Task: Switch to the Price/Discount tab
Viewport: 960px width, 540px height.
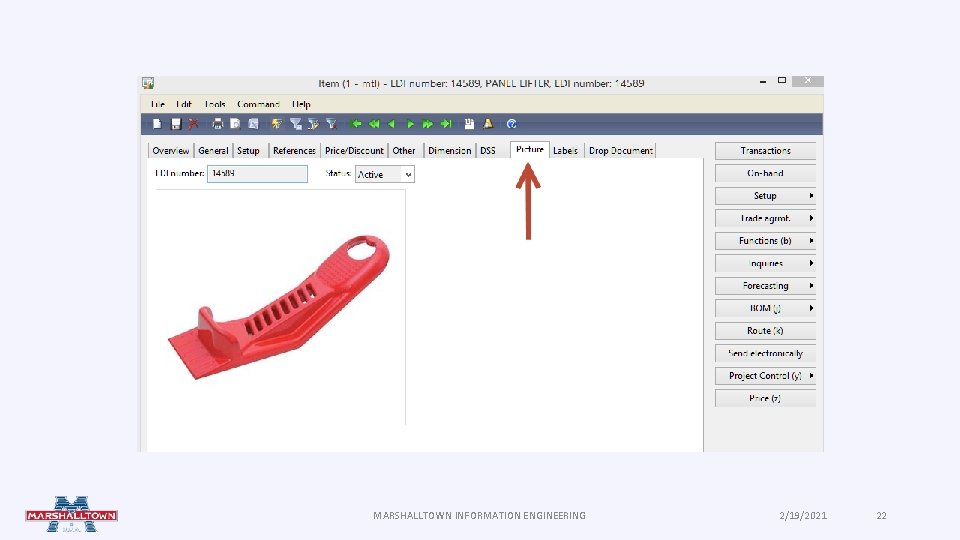Action: point(354,151)
